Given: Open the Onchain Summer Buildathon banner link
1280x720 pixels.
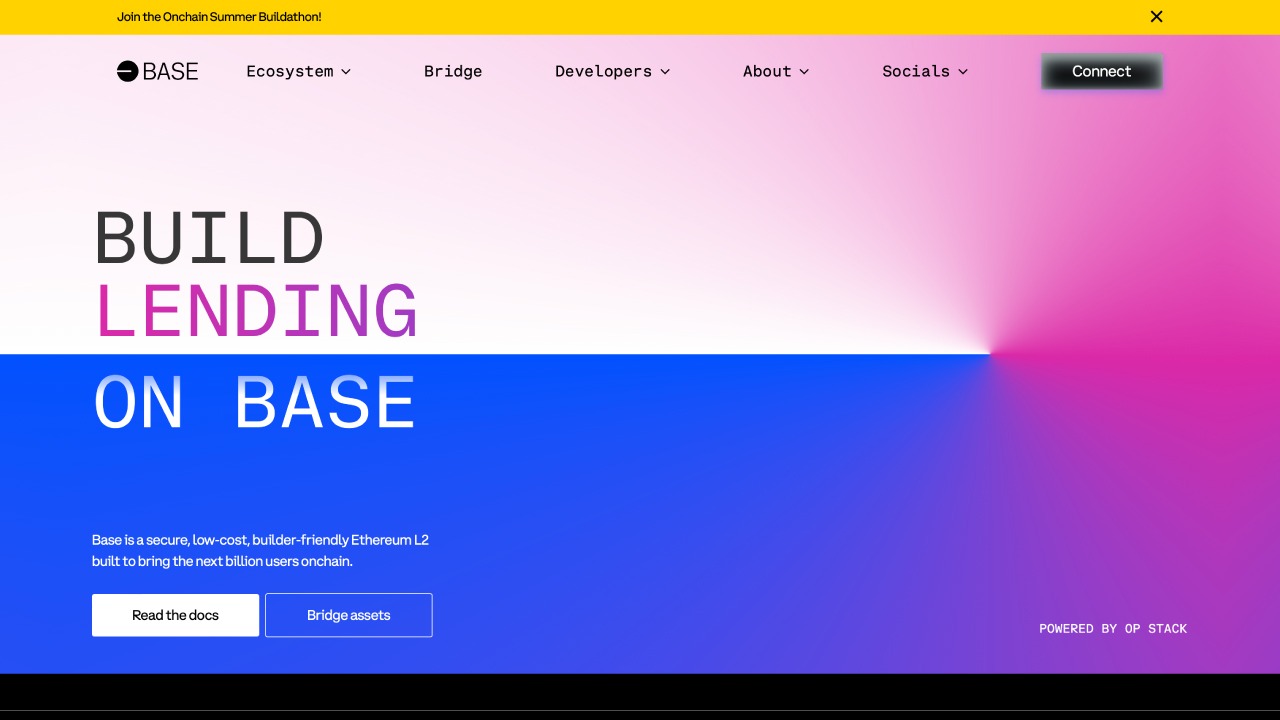Looking at the screenshot, I should tap(219, 17).
